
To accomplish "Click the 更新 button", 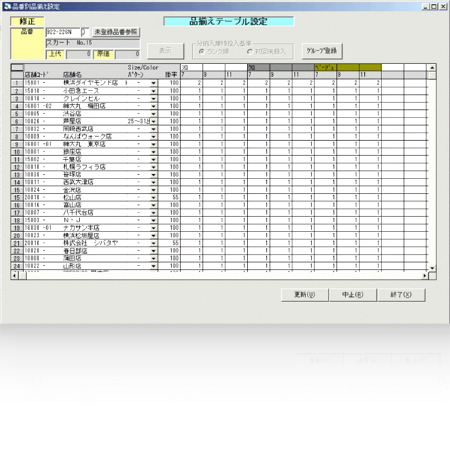I will [x=305, y=295].
